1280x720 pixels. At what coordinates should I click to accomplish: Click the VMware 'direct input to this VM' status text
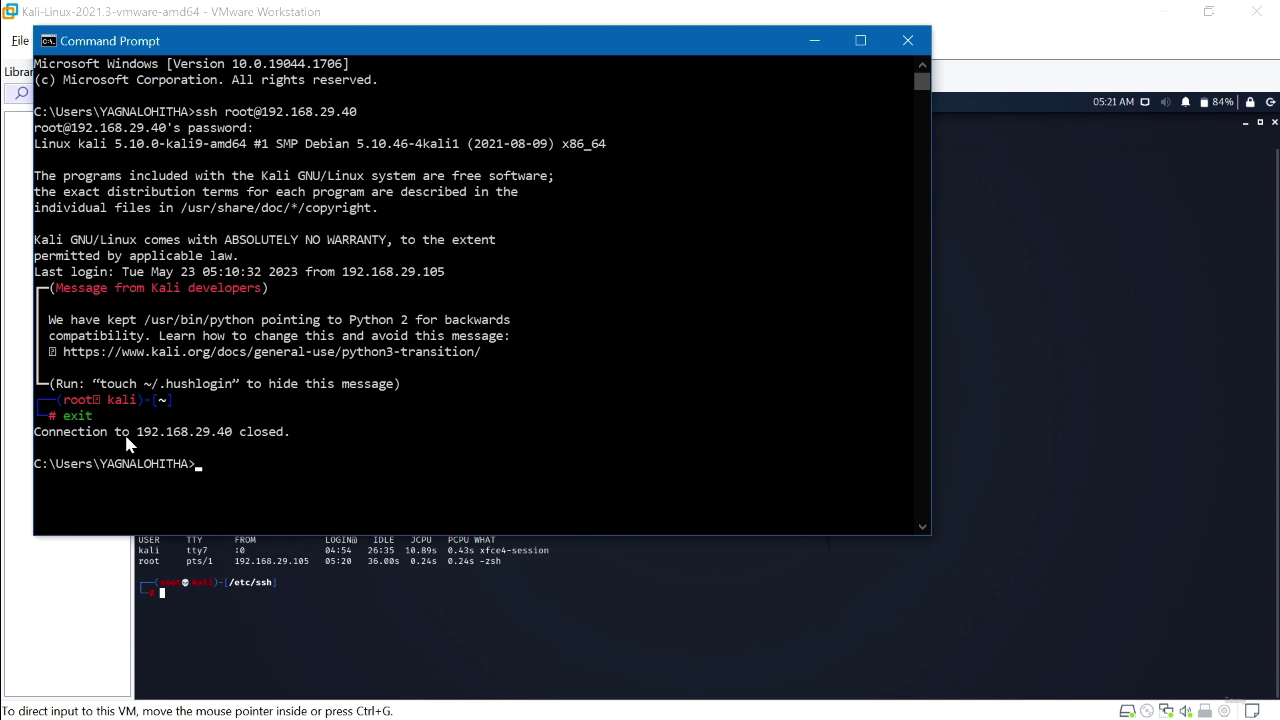pos(198,711)
